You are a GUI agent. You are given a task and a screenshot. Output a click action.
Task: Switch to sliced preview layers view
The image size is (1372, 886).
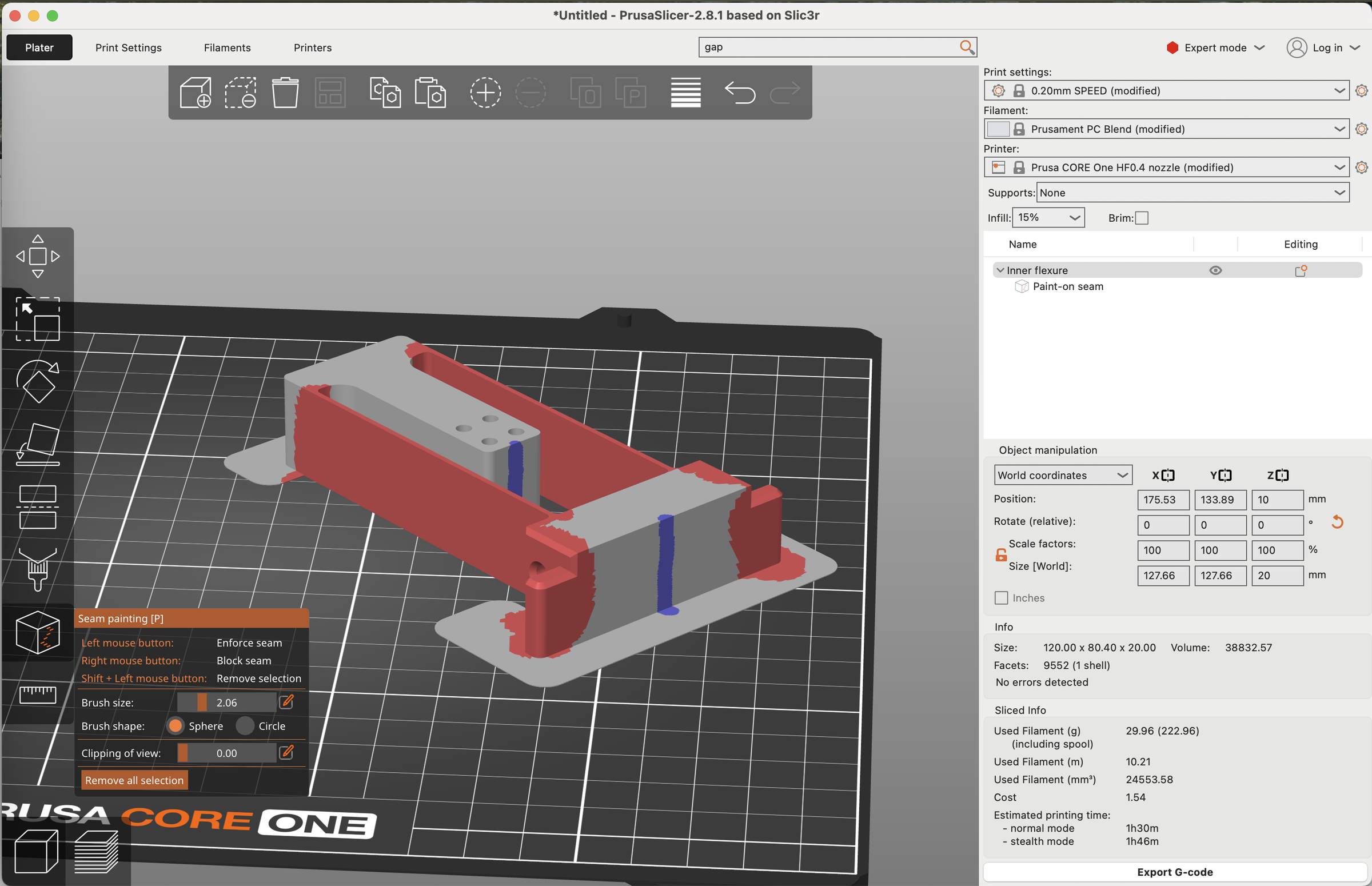click(97, 852)
